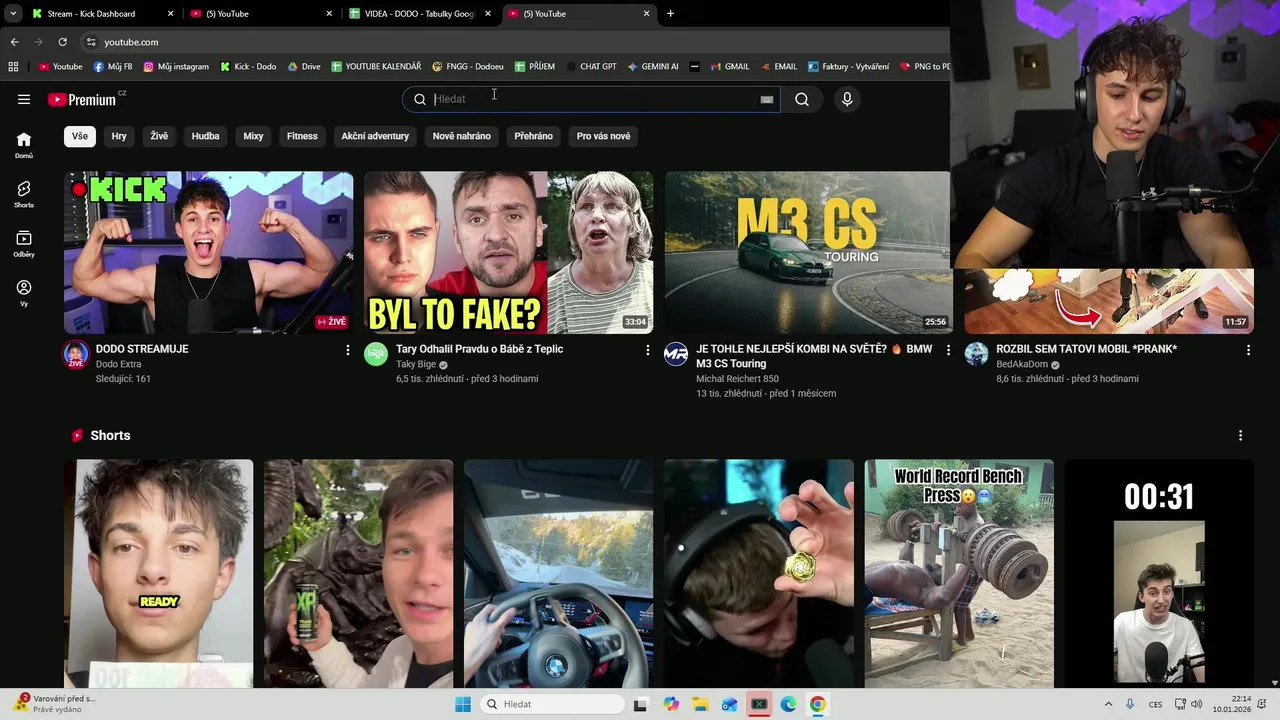The height and width of the screenshot is (720, 1280).
Task: Open the DODO STREAMUJE video title
Action: pos(142,349)
